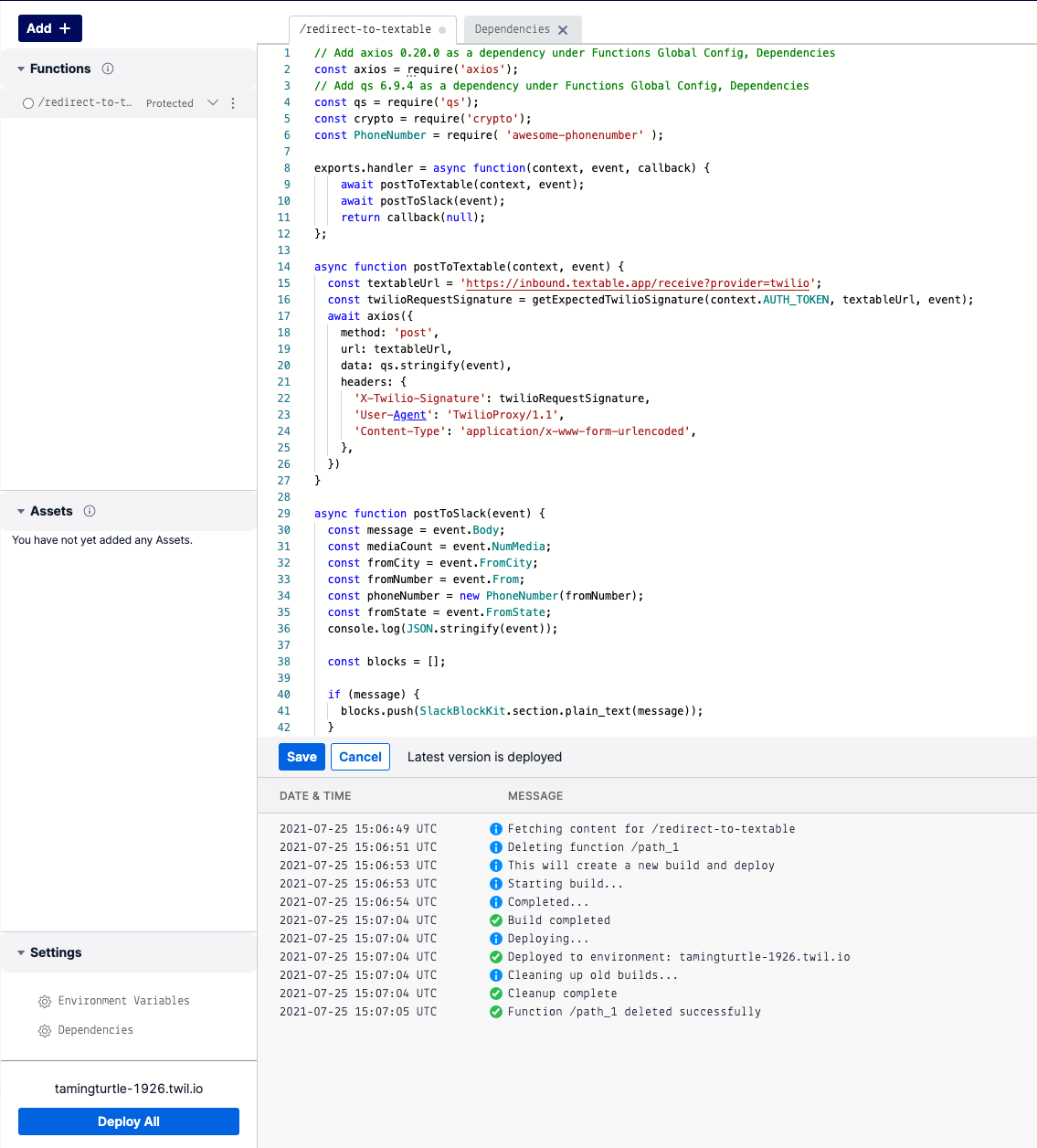Open the inbound.textable.app link in the code
Viewport: 1037px width, 1148px height.
637,283
